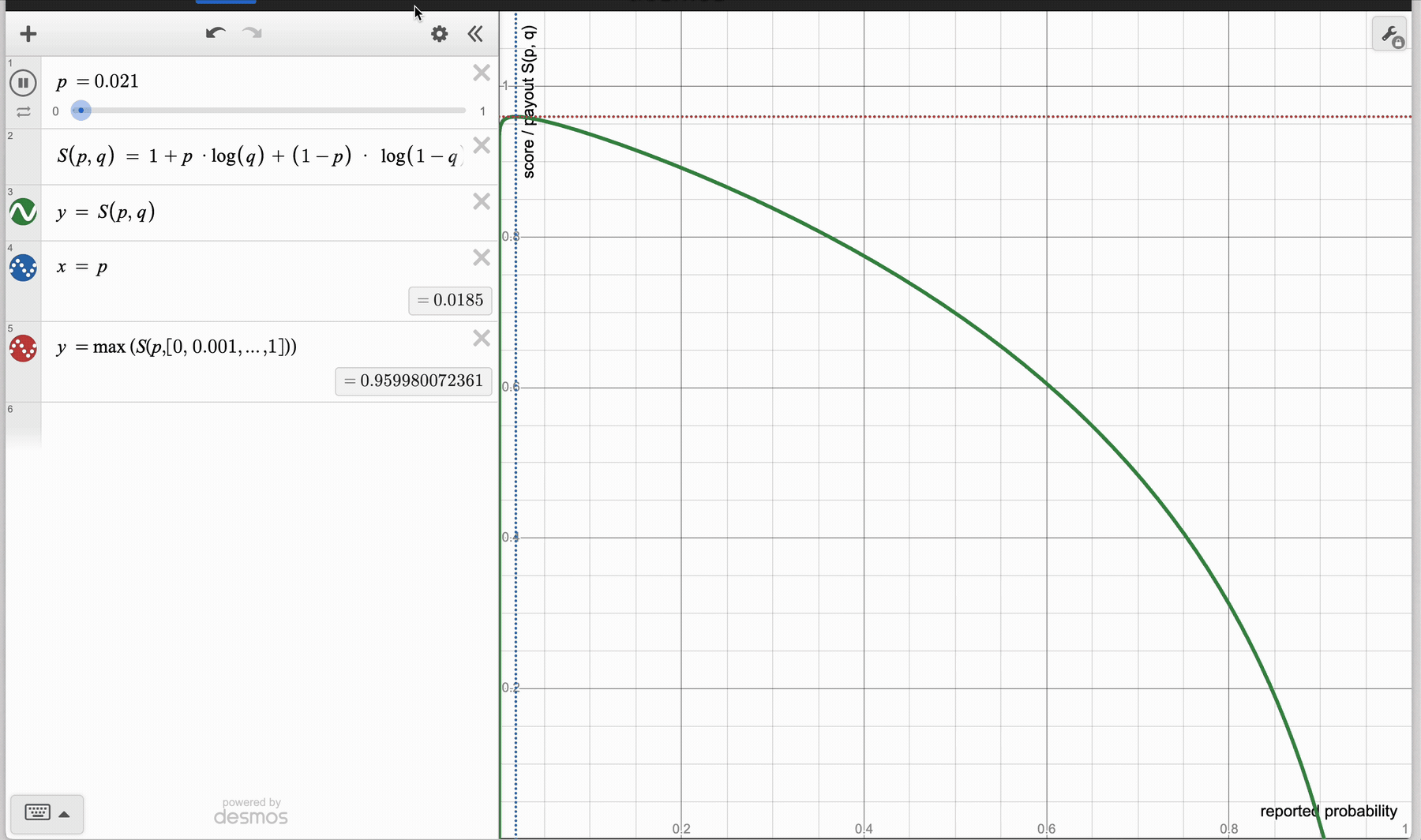Delete the S(p, q) definition expression
This screenshot has height=840, width=1421.
482,145
